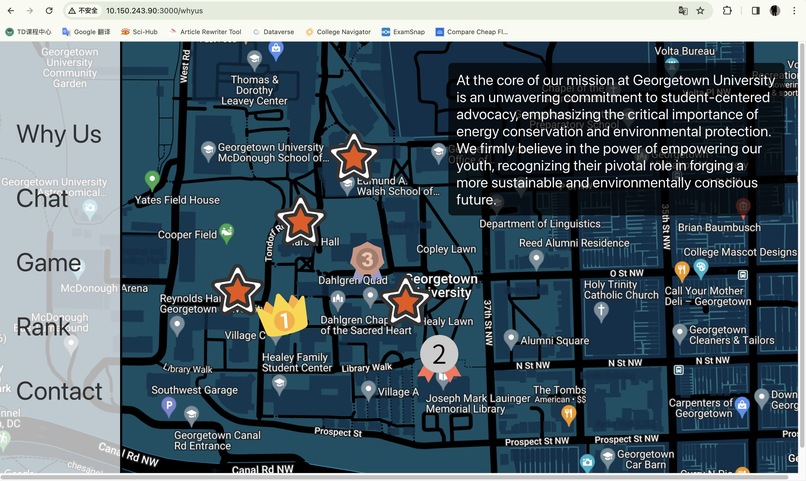Bookmark this page with the star icon
The height and width of the screenshot is (481, 806).
pyautogui.click(x=700, y=10)
